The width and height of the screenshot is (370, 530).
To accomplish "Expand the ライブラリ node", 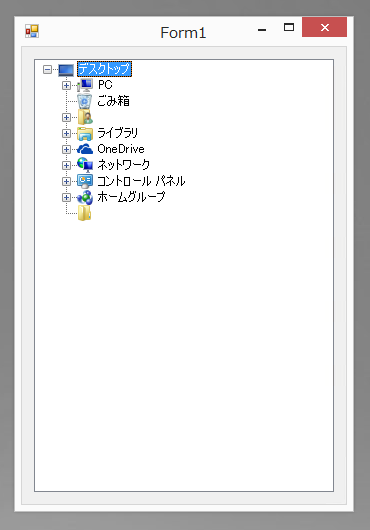I will pyautogui.click(x=66, y=133).
